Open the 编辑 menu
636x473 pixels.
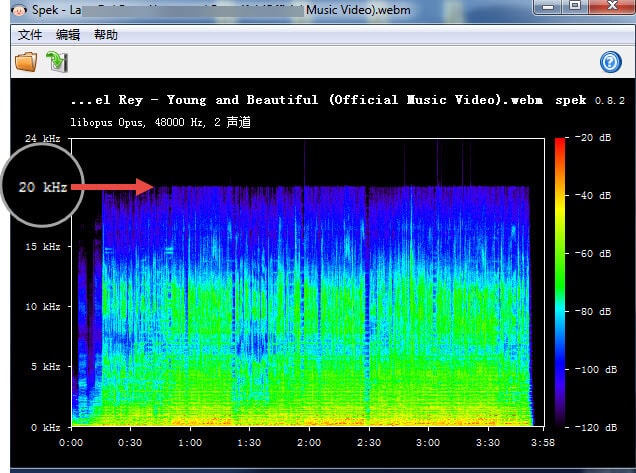point(68,35)
